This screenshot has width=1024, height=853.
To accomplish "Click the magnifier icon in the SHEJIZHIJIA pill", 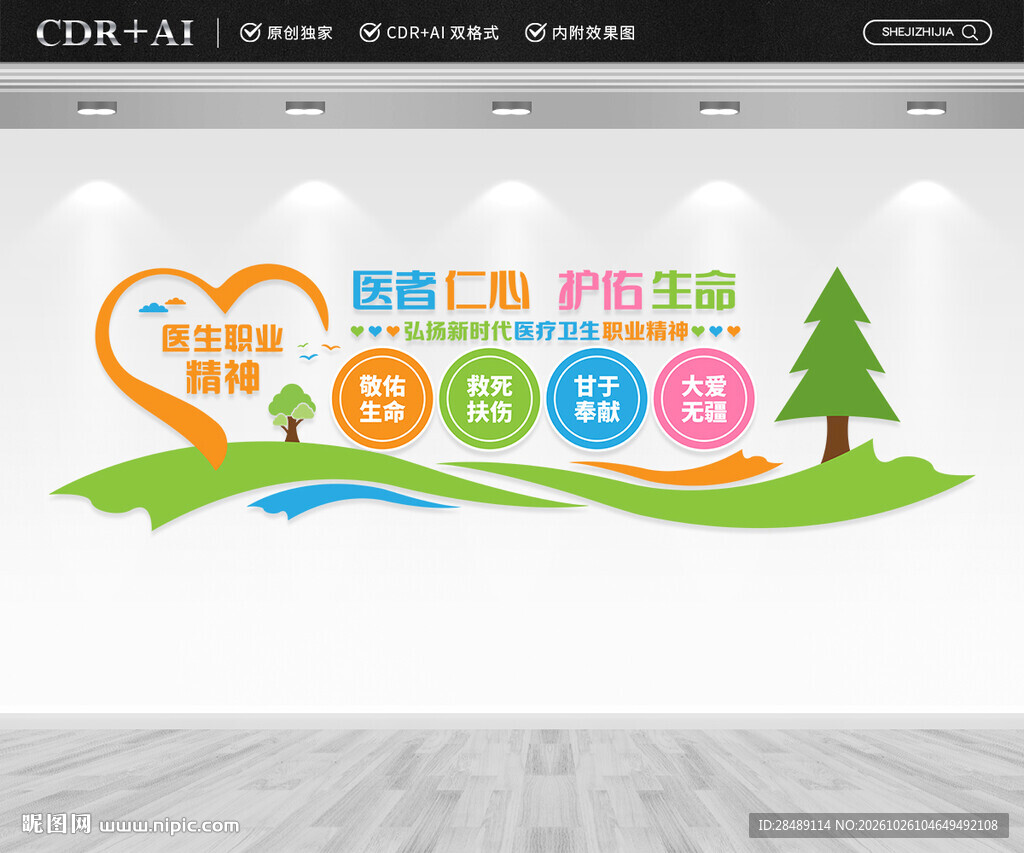I will pos(970,33).
